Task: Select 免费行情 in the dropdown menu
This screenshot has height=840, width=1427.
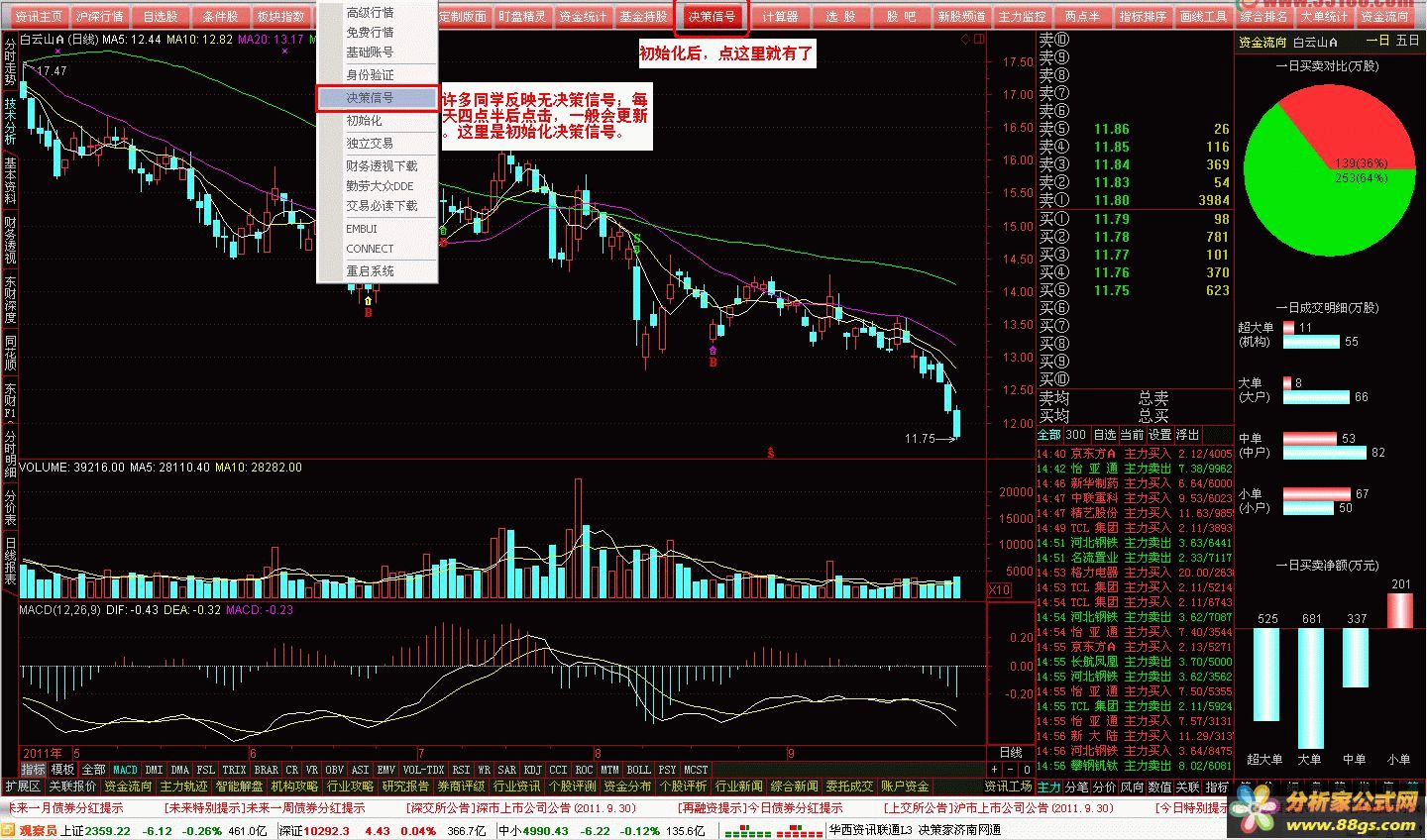Action: point(378,32)
